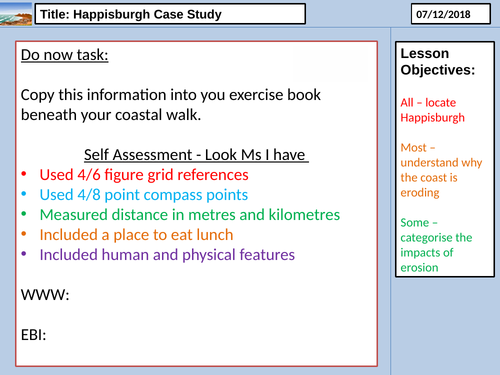Click the 'Do now task:' heading
The width and height of the screenshot is (500, 375).
pyautogui.click(x=65, y=55)
